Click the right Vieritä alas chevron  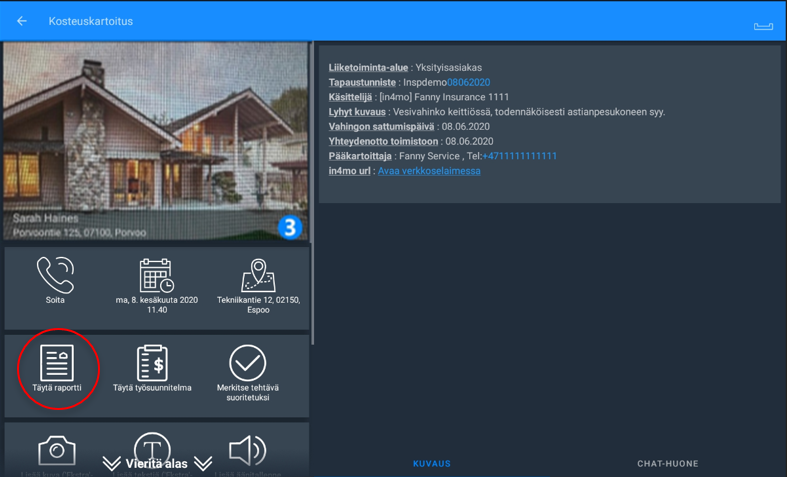coord(203,464)
